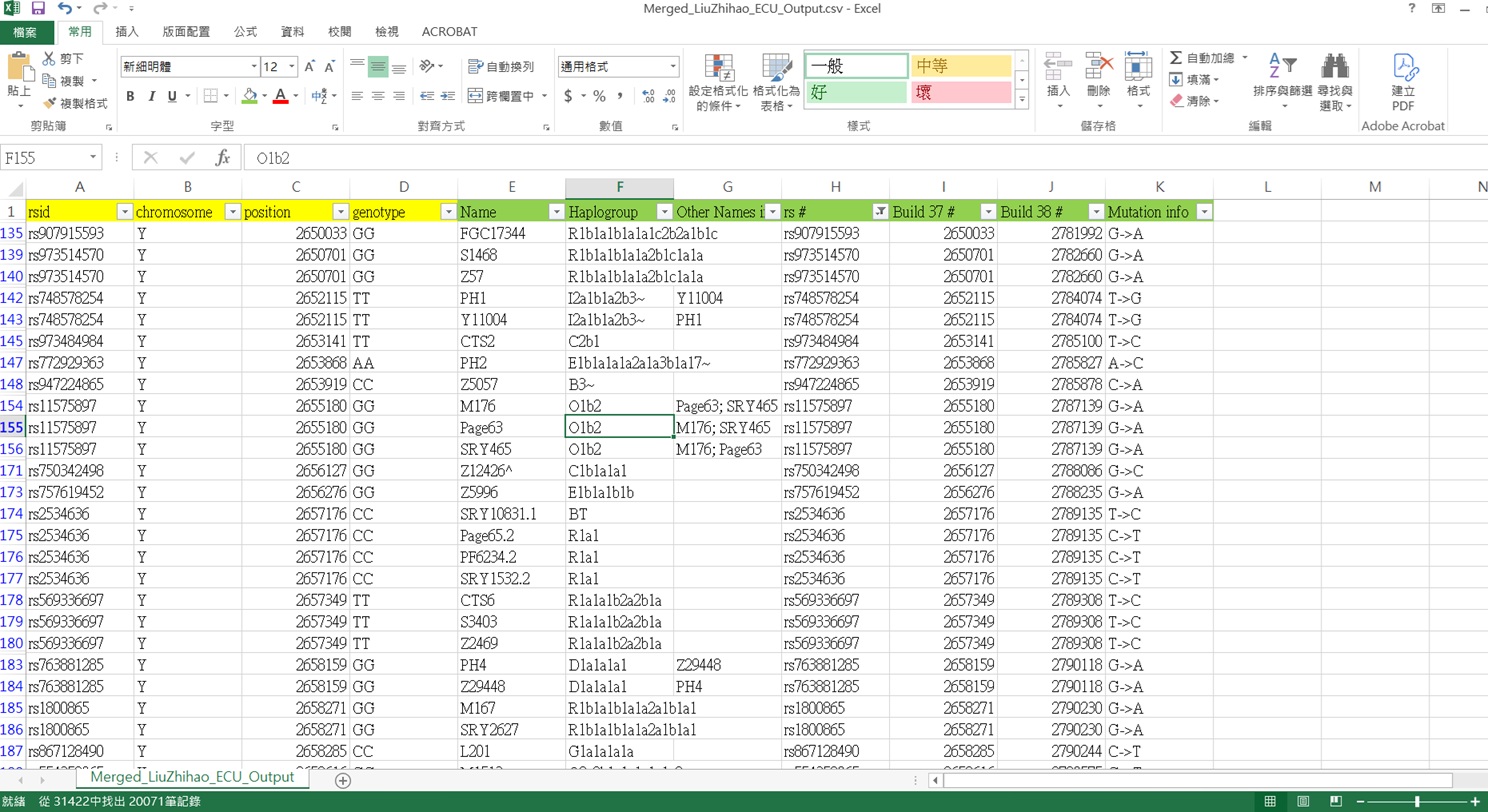Add a new sheet with plus button

(342, 779)
